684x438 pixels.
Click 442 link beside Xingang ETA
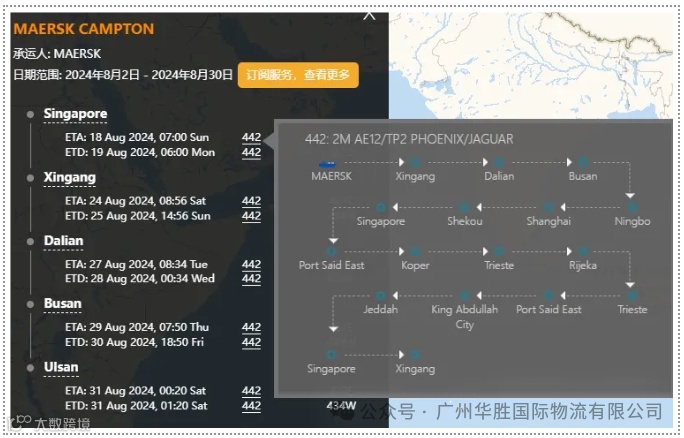click(x=252, y=201)
